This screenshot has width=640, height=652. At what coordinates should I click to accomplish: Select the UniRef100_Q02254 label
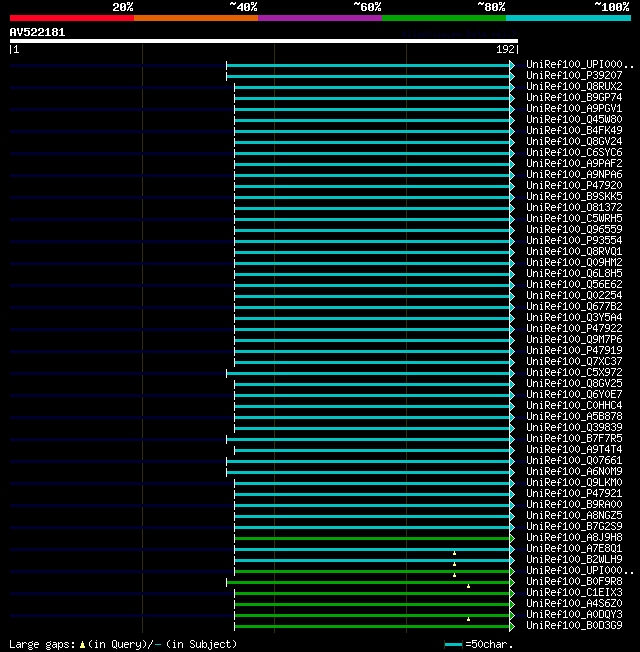tap(574, 296)
